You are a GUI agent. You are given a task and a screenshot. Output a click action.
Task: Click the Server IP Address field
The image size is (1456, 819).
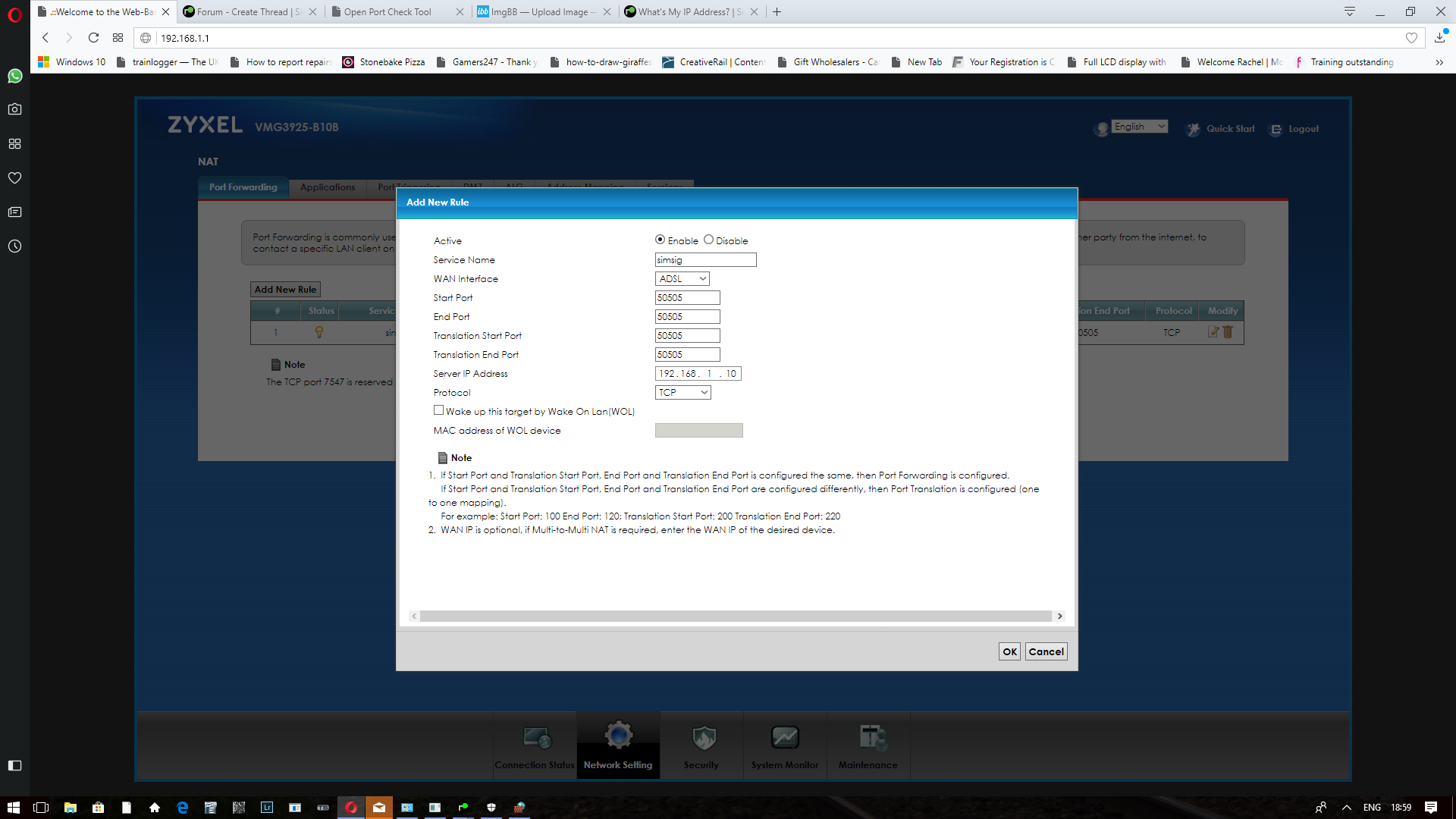698,374
